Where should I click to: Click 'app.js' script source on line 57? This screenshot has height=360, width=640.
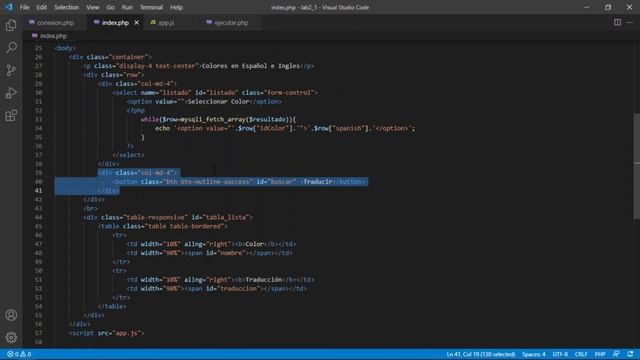click(126, 333)
